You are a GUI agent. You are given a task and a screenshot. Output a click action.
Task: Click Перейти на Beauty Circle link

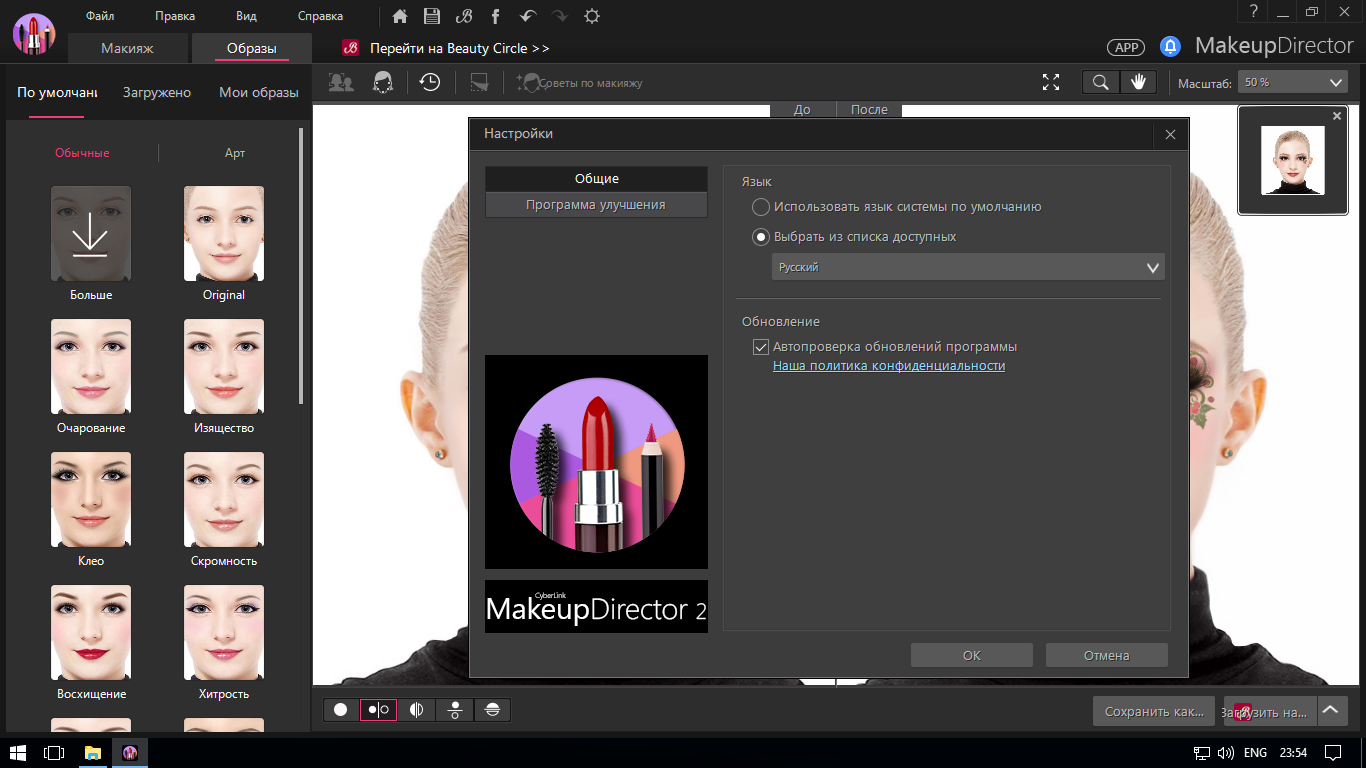point(460,48)
